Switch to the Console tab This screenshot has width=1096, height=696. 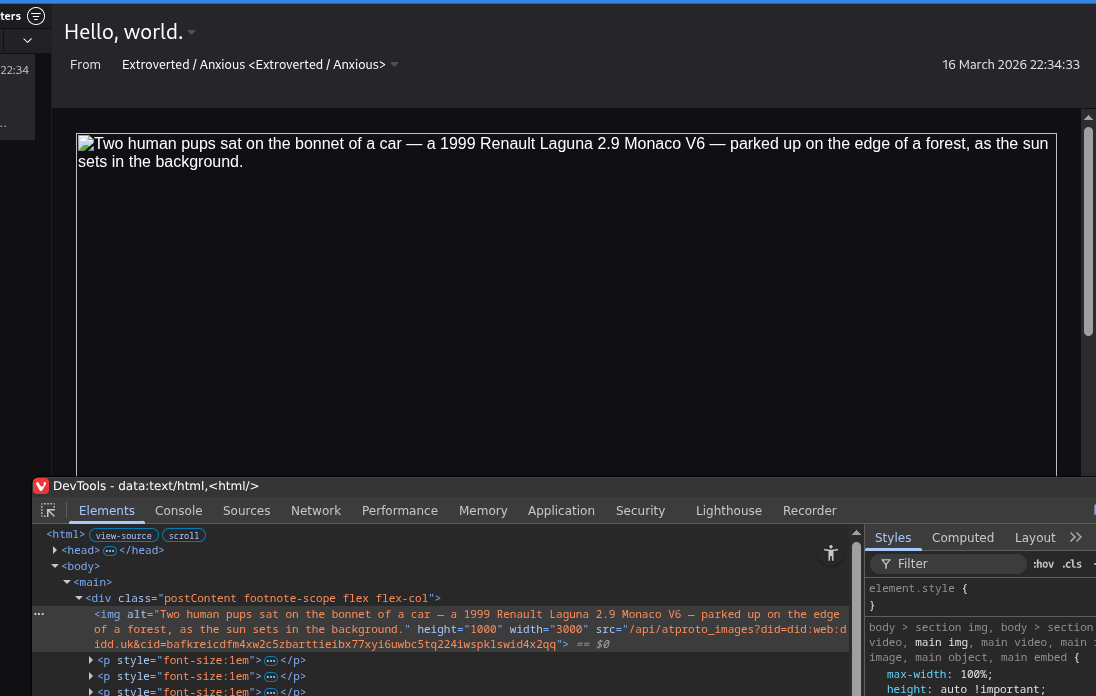coord(179,510)
